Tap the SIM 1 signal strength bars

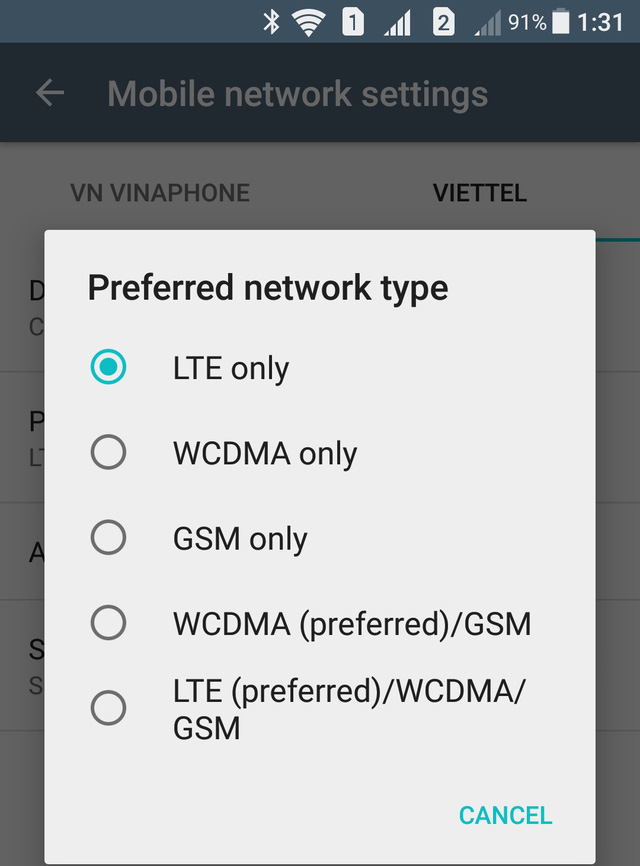point(397,23)
